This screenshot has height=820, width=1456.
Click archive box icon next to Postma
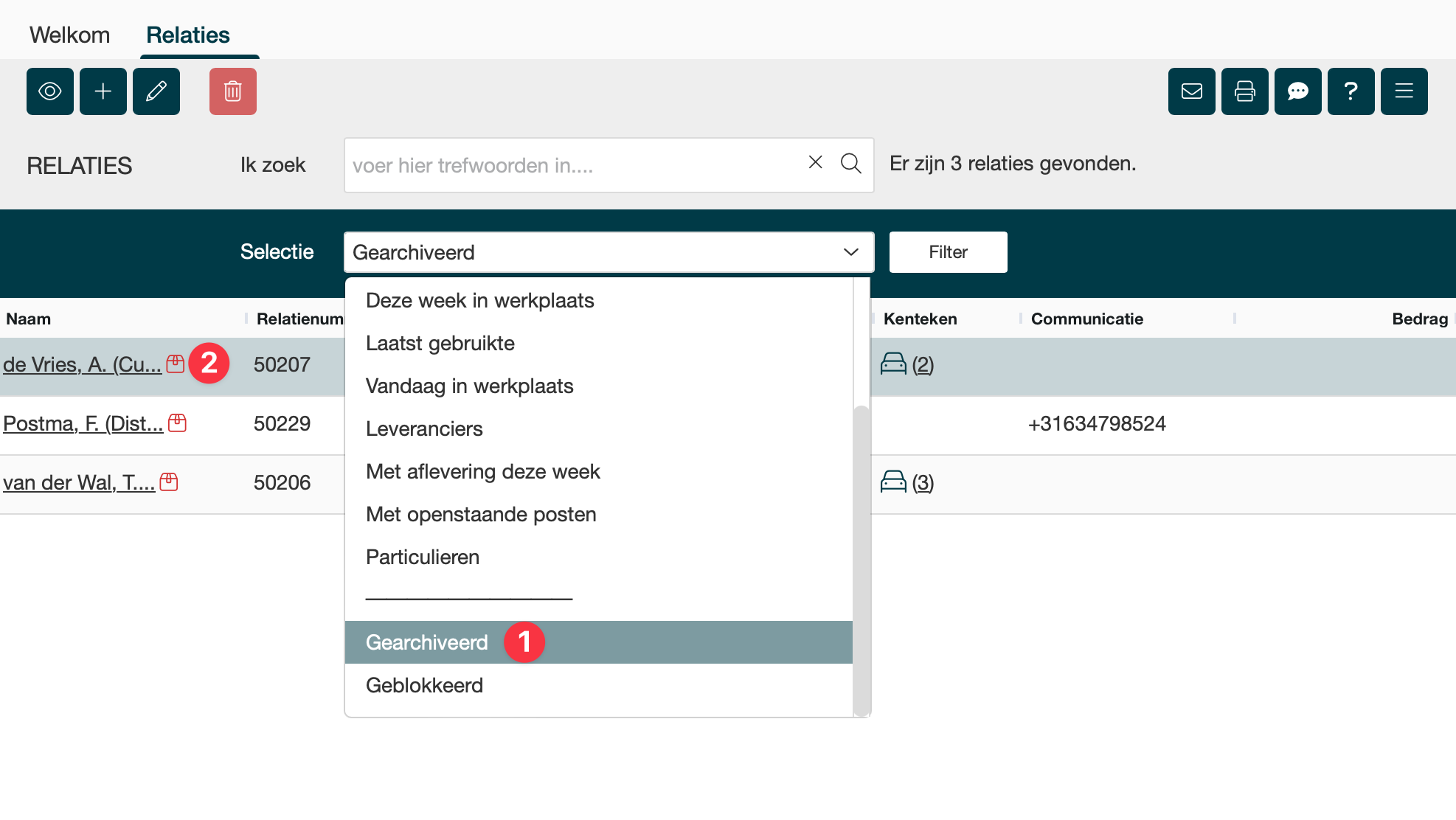pos(178,423)
